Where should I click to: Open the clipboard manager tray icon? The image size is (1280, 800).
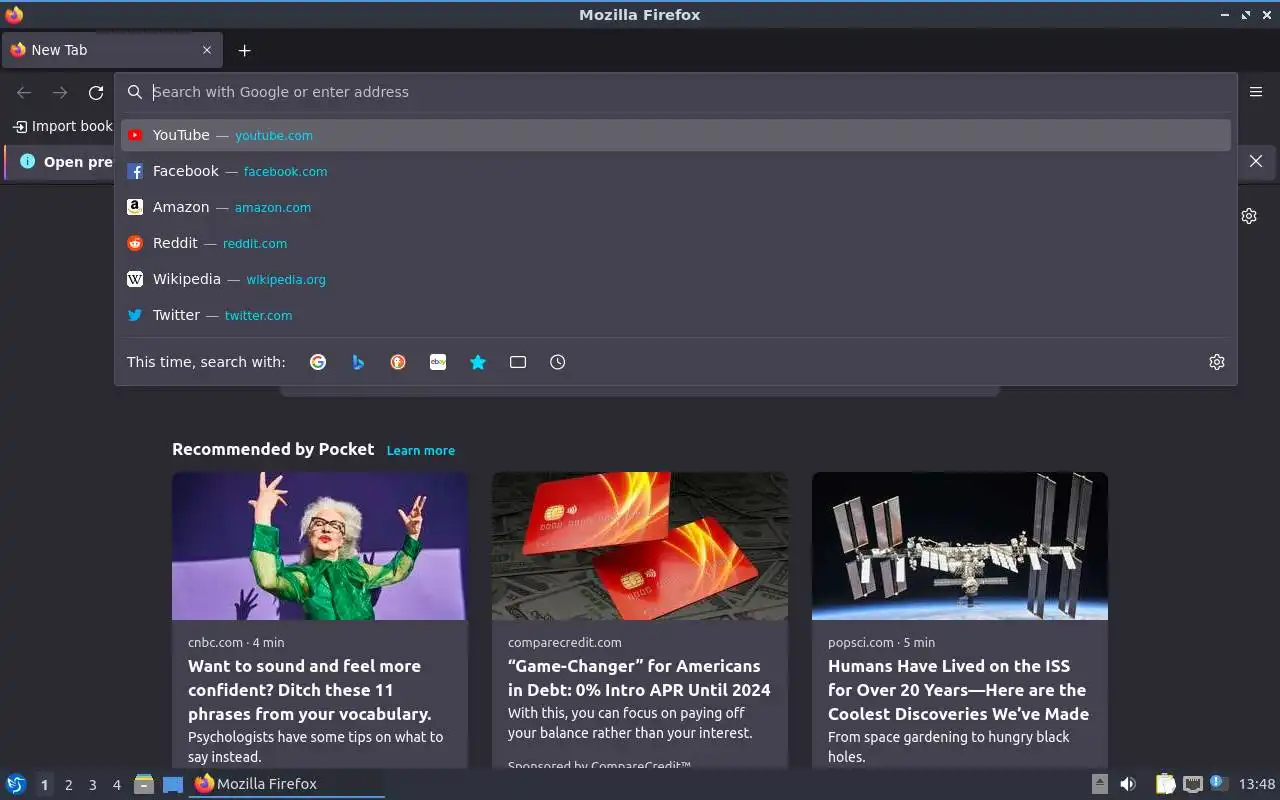(1165, 784)
